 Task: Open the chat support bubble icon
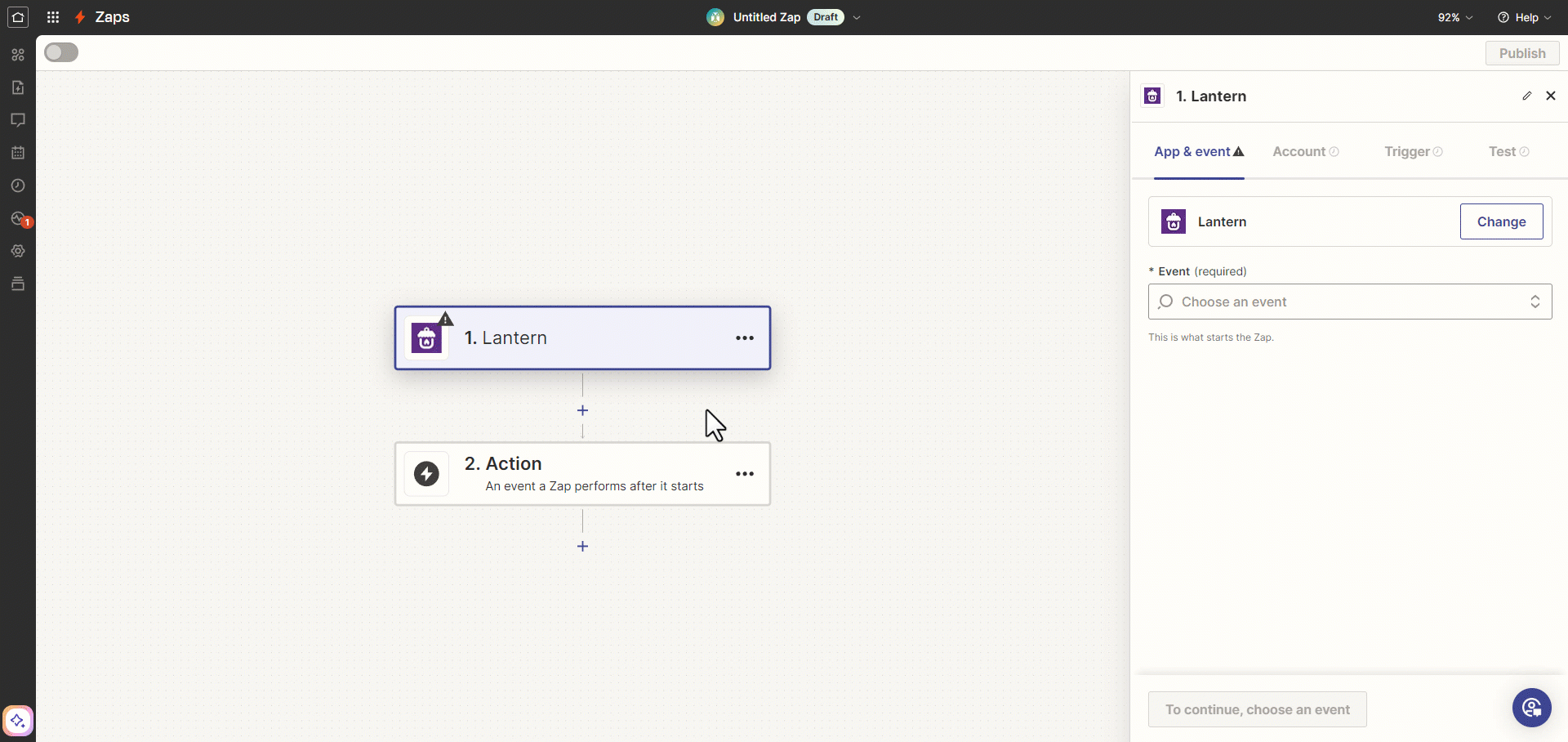1532,708
